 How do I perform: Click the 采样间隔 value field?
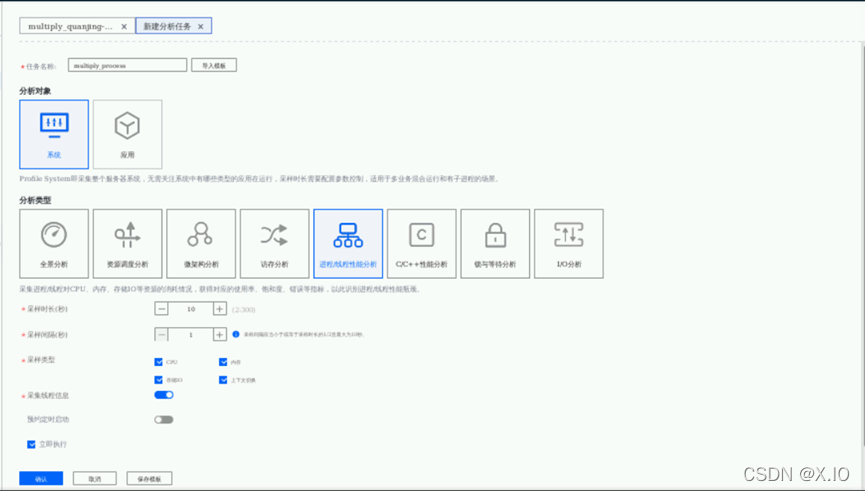click(x=191, y=334)
